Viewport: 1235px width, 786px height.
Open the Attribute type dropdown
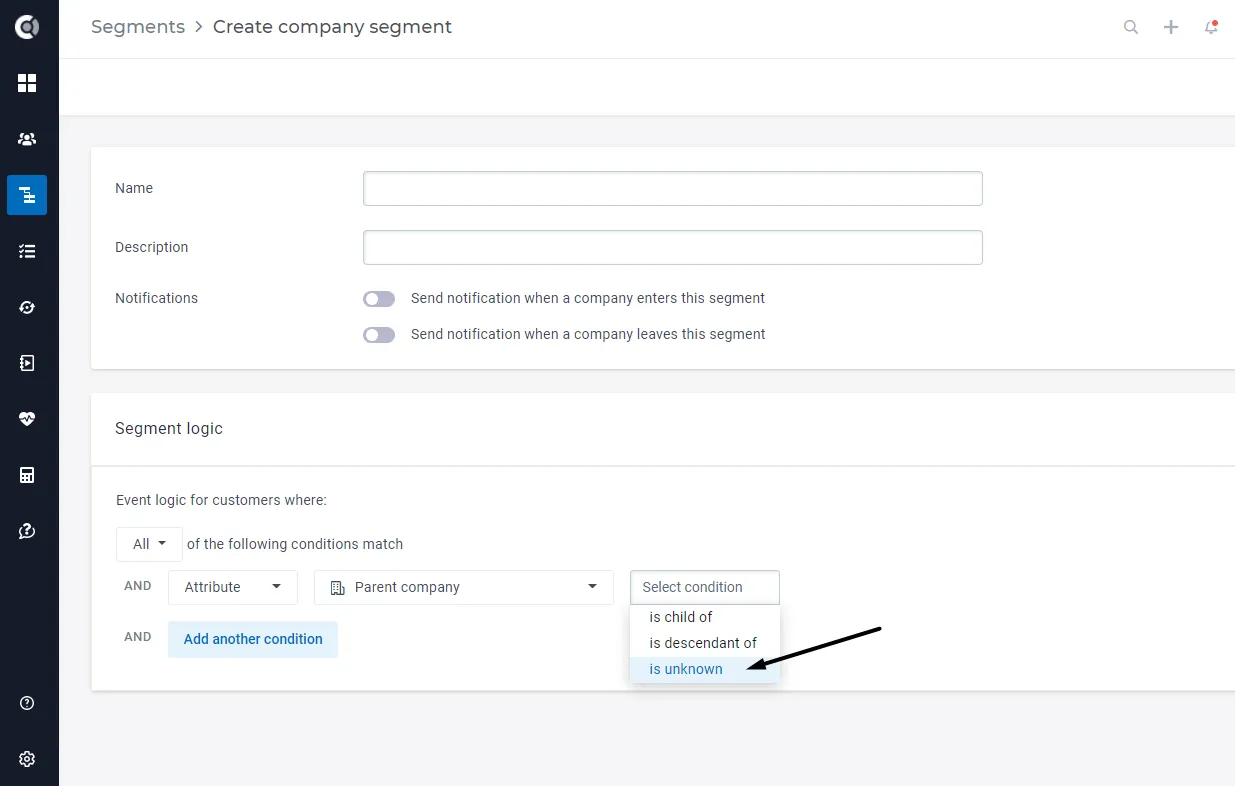click(233, 587)
